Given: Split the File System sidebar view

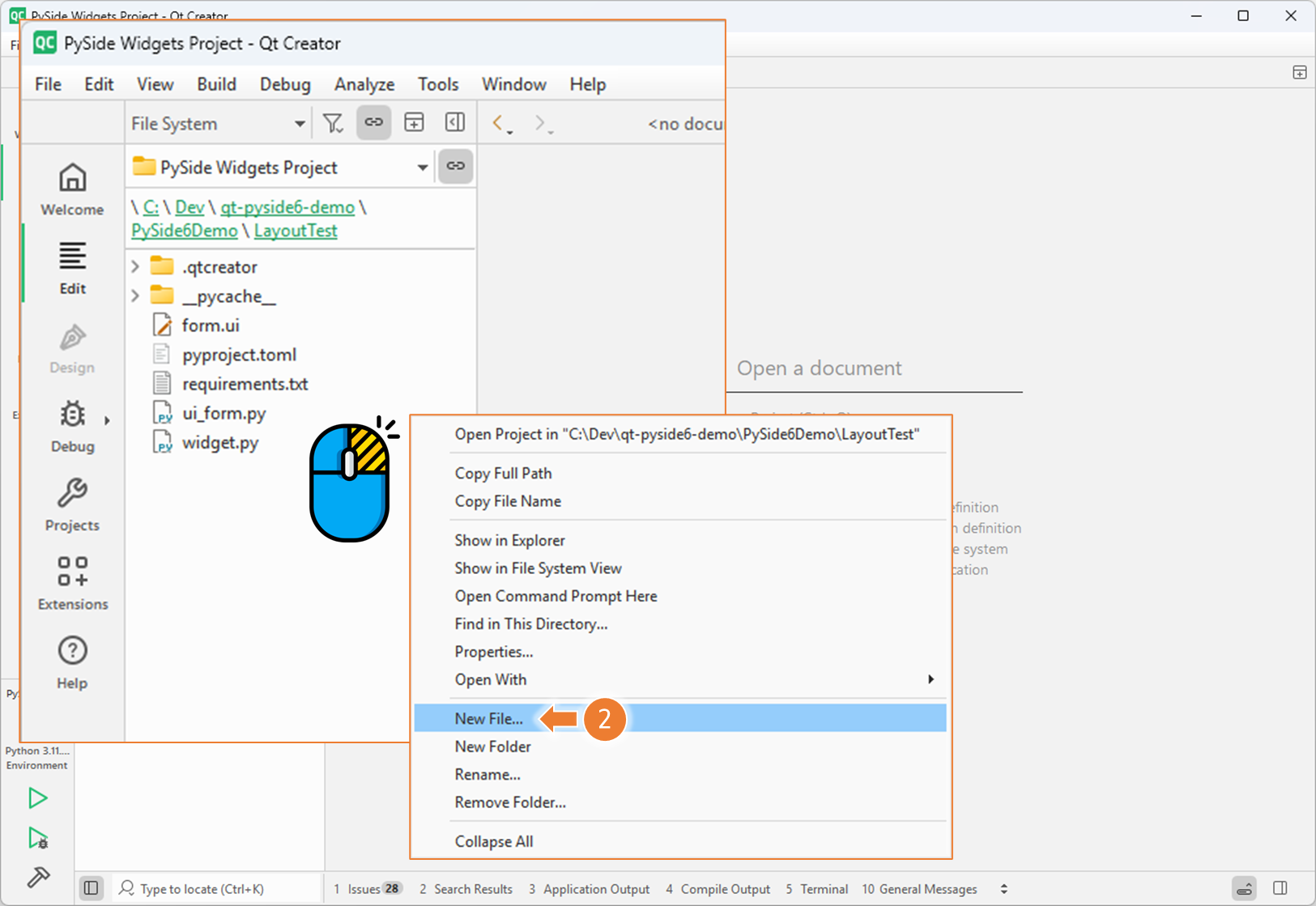Looking at the screenshot, I should 414,123.
